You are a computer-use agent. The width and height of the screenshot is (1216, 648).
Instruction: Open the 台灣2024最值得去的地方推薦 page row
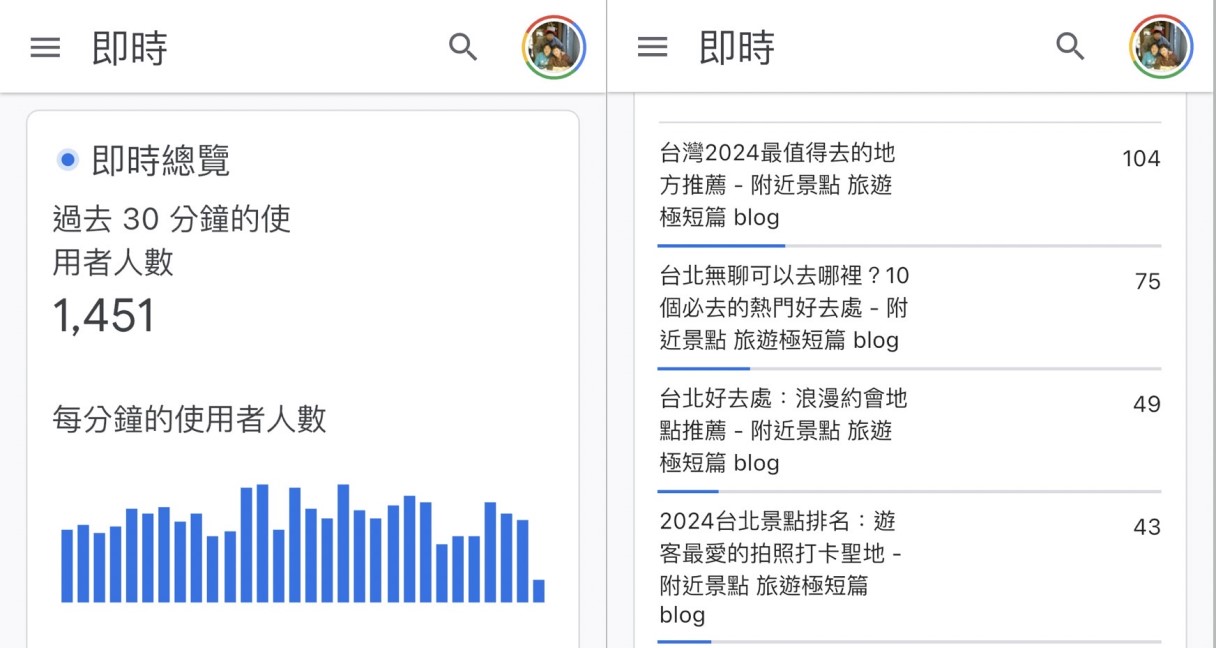[777, 185]
